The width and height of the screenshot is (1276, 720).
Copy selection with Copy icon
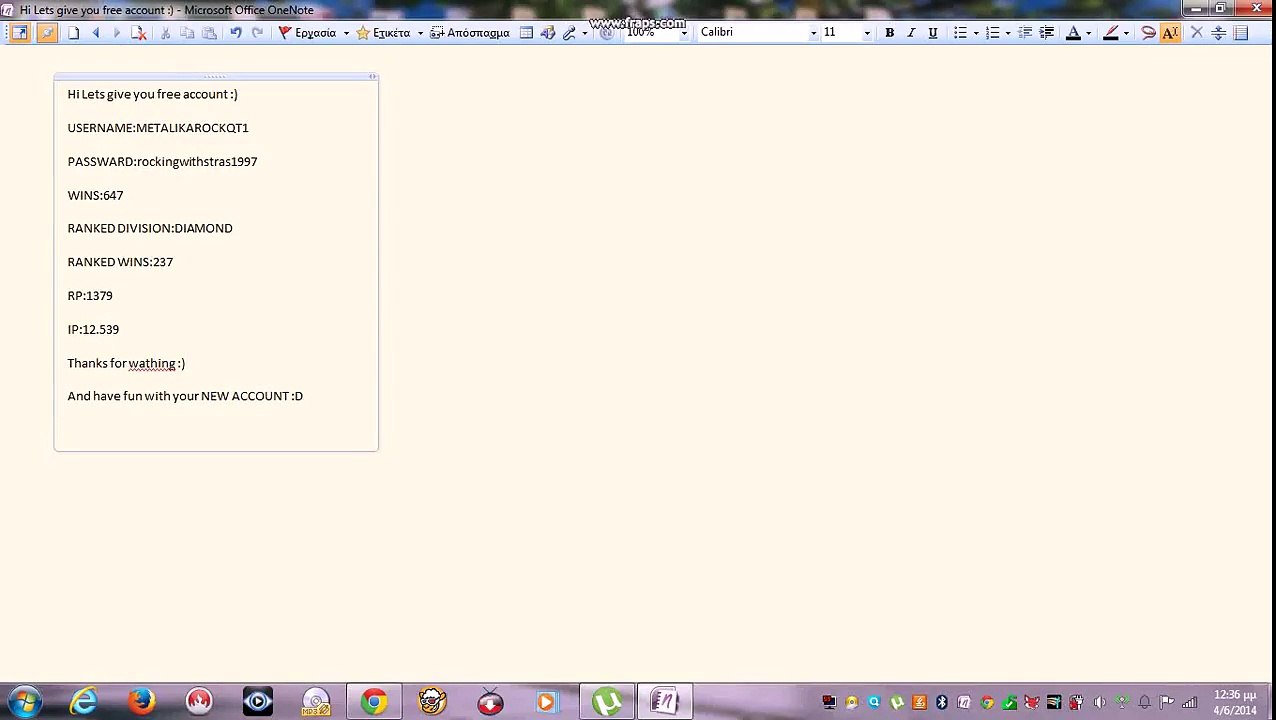[187, 33]
